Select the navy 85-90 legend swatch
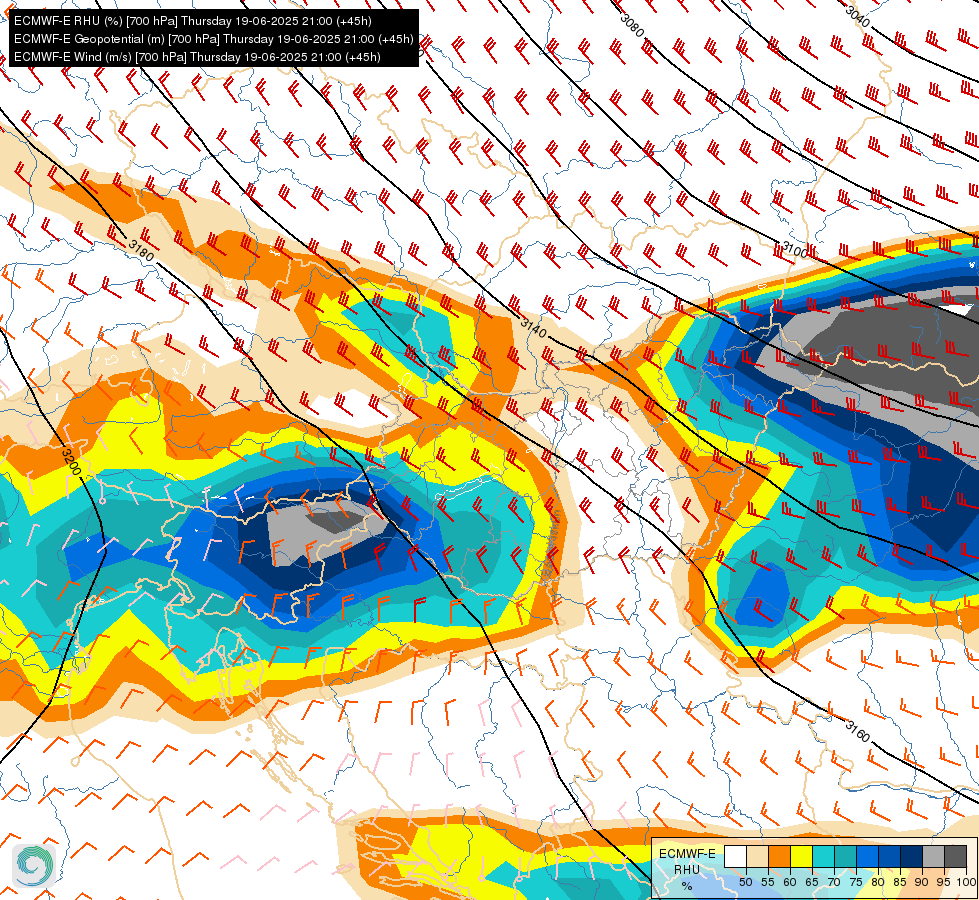979x900 pixels. click(x=912, y=856)
